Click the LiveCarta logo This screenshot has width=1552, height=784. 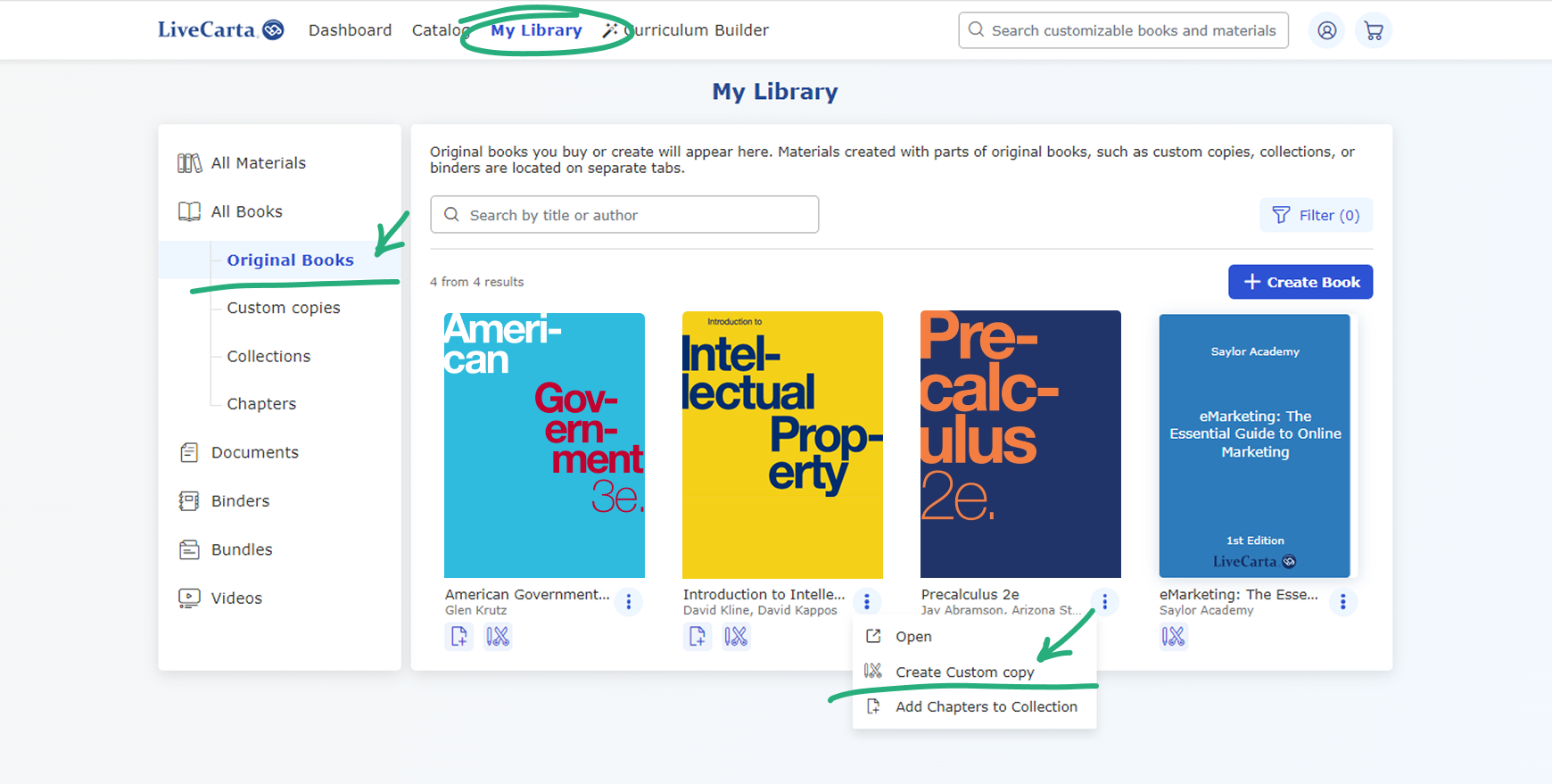pos(220,30)
